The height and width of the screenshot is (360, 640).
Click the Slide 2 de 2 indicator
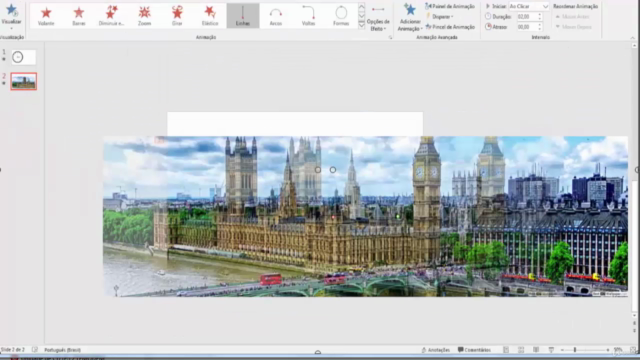pyautogui.click(x=13, y=350)
